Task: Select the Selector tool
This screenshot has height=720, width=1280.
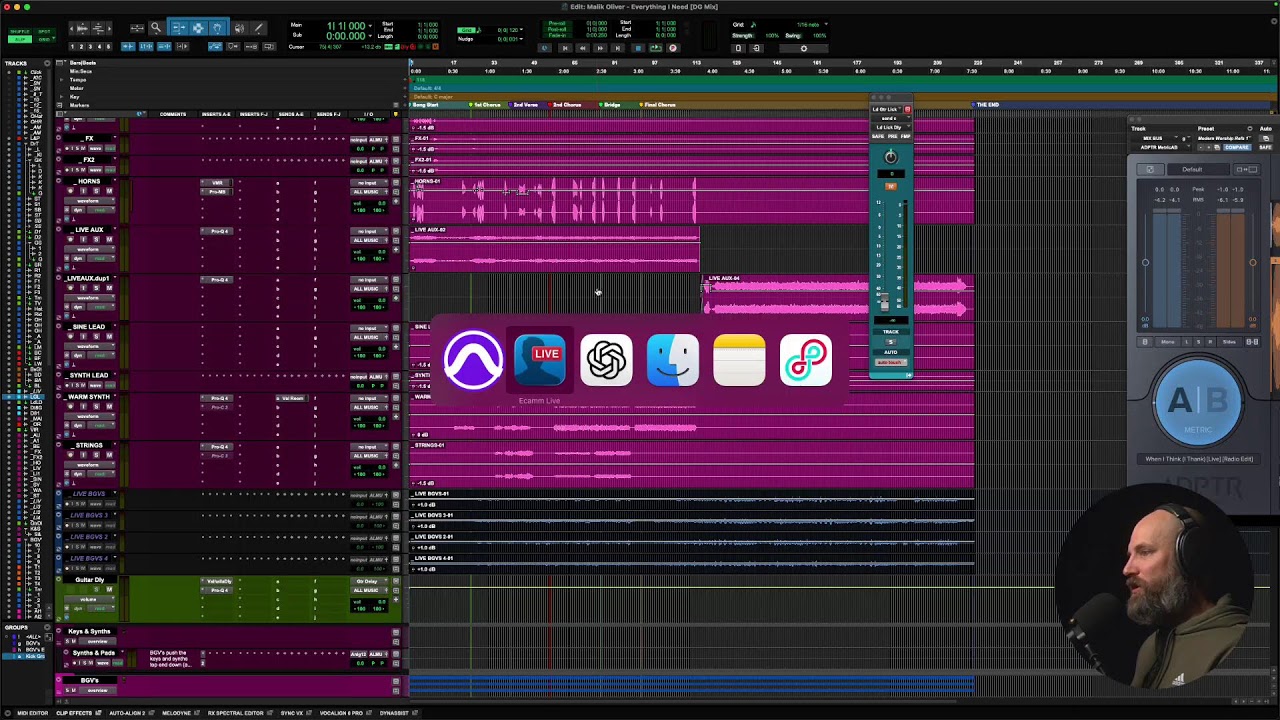Action: [x=198, y=28]
